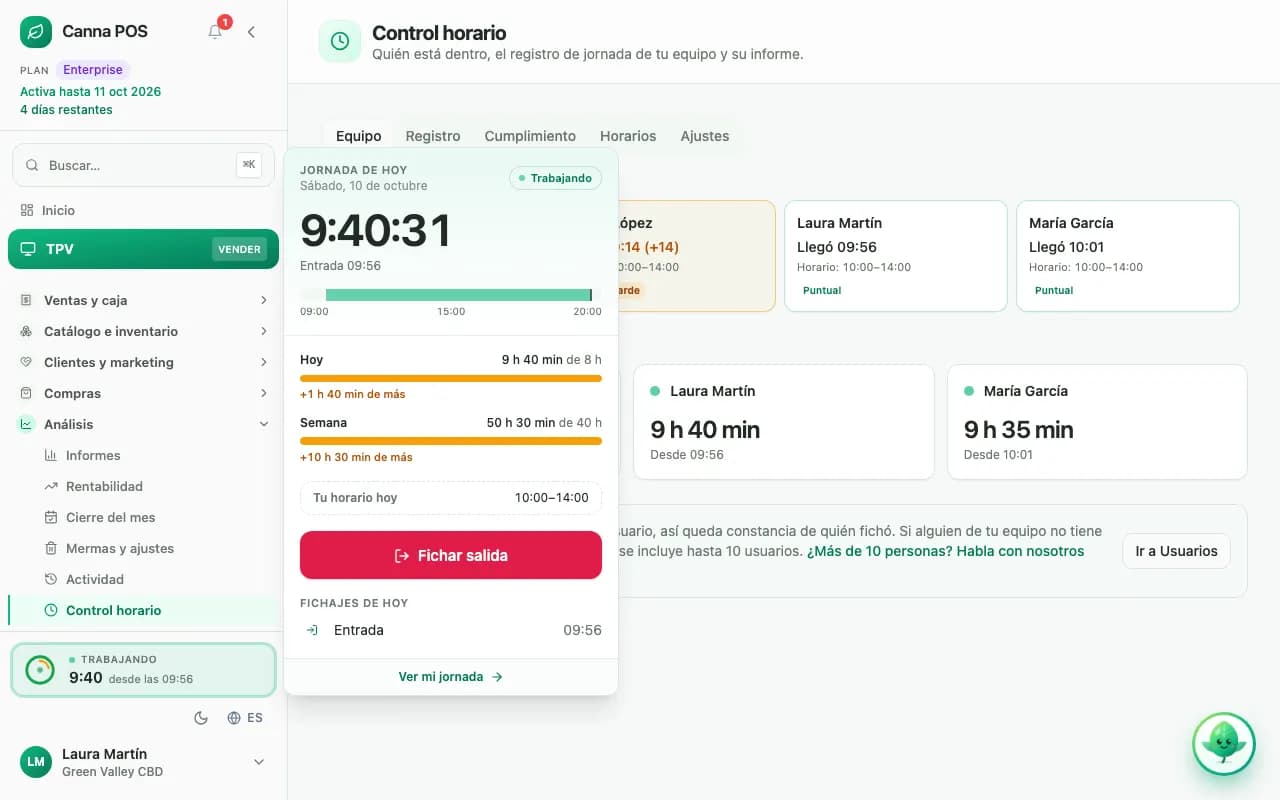This screenshot has width=1280, height=800.
Task: Open the leaf mascot assistant
Action: pos(1223,743)
